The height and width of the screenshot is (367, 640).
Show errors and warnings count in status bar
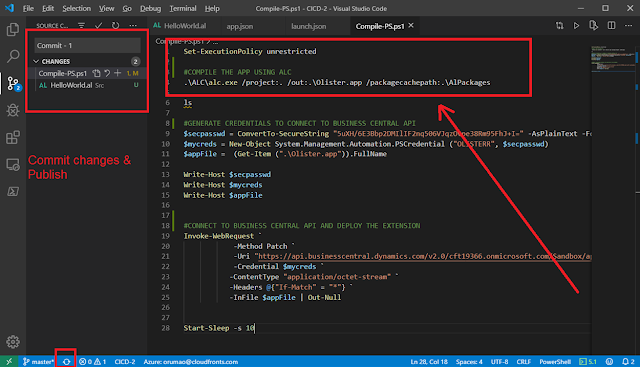[x=92, y=362]
